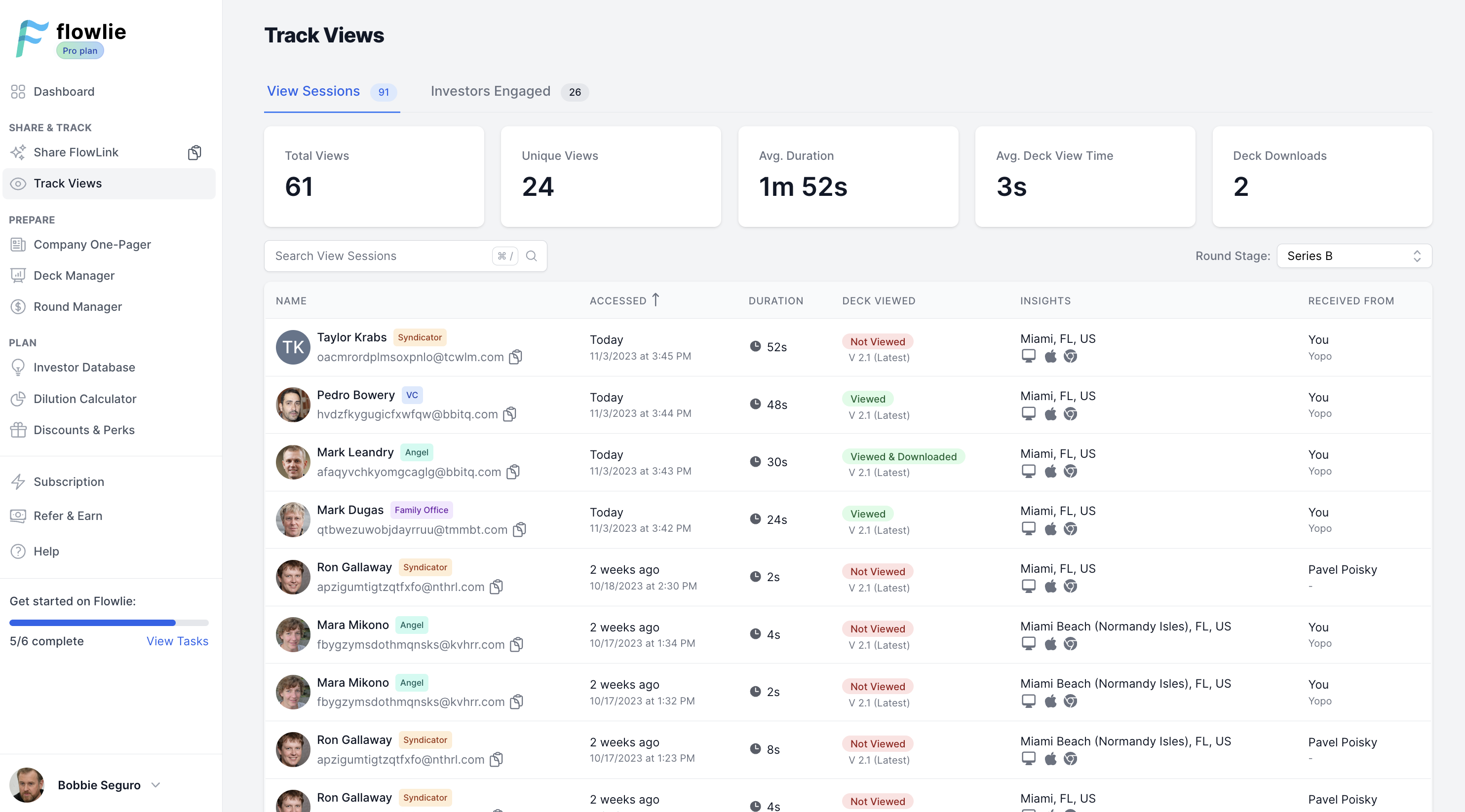Click the onboarding progress bar
The image size is (1465, 812).
[x=109, y=623]
